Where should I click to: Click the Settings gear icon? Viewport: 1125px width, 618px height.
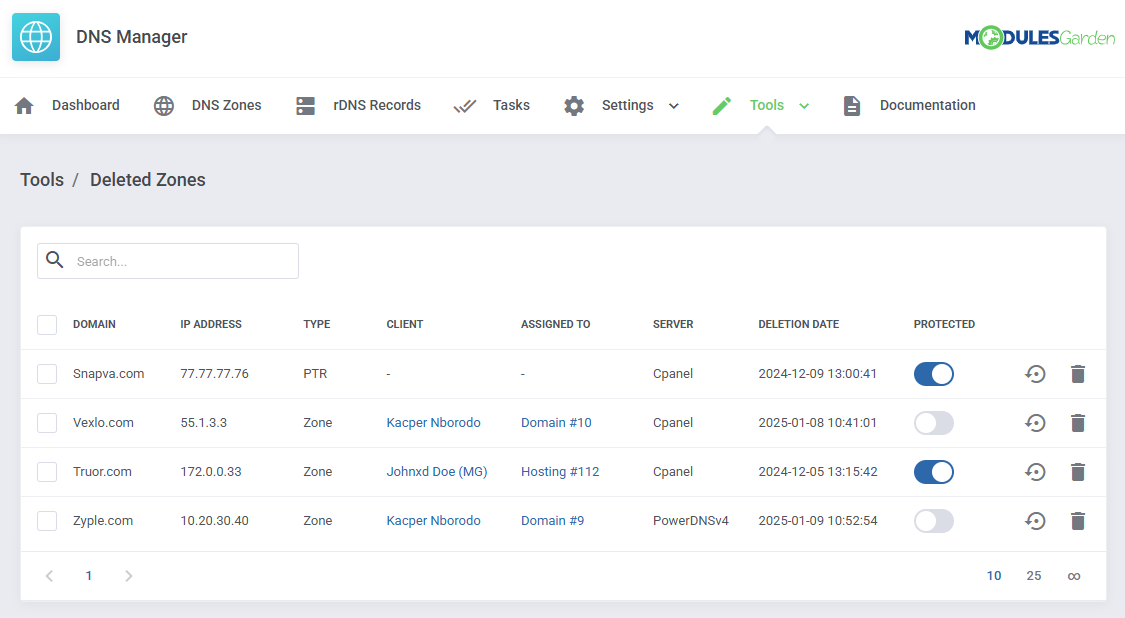click(x=574, y=106)
